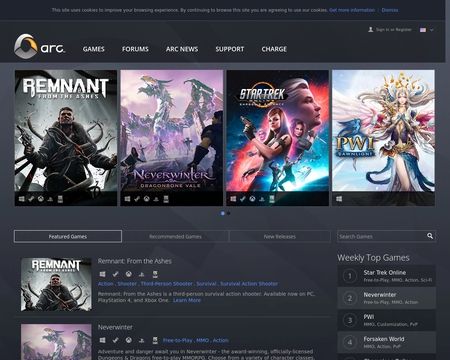Click Epic Games icon on Star Trek banner card

click(272, 199)
